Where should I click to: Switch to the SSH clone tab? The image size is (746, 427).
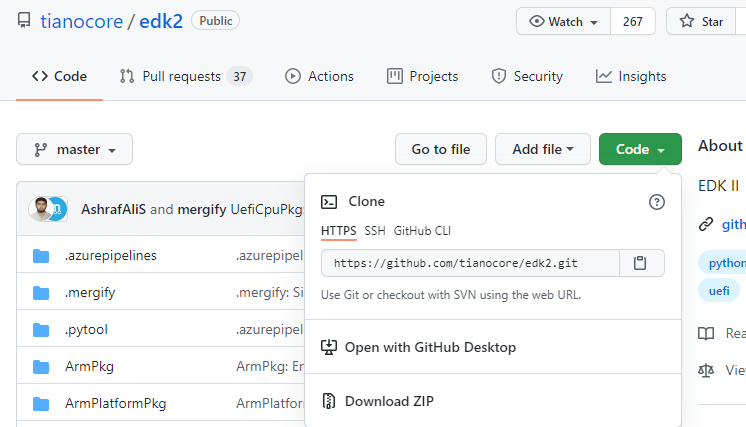375,231
